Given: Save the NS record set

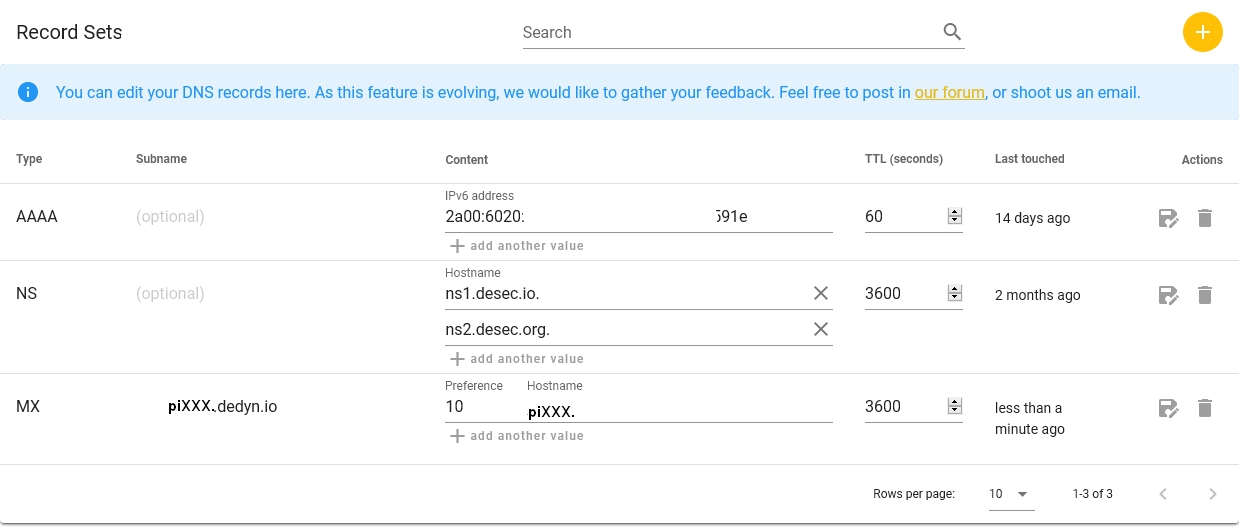Looking at the screenshot, I should click(x=1168, y=295).
